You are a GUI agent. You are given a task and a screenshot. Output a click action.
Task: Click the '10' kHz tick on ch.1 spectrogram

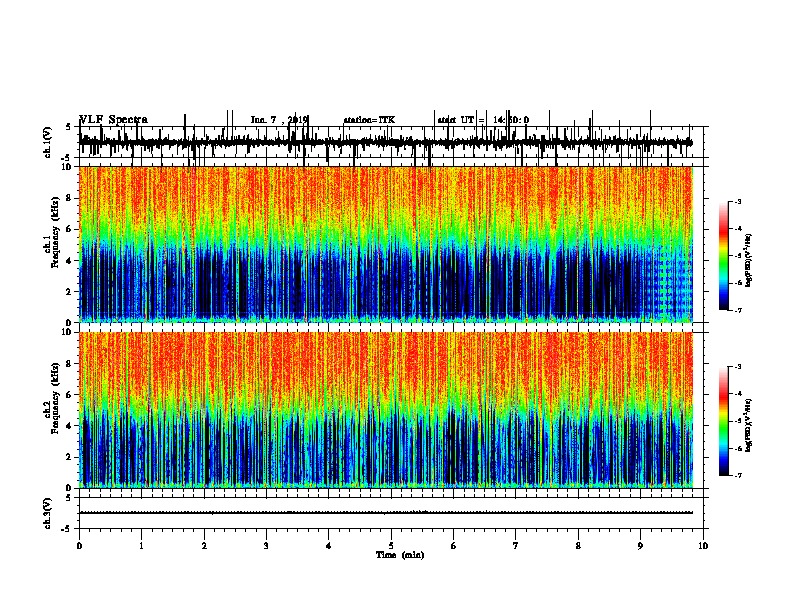pos(68,167)
